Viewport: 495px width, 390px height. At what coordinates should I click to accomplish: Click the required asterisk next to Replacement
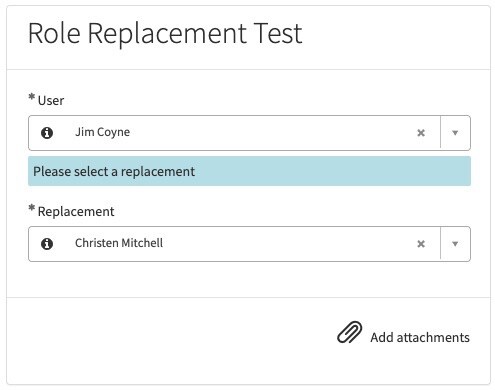[x=32, y=208]
